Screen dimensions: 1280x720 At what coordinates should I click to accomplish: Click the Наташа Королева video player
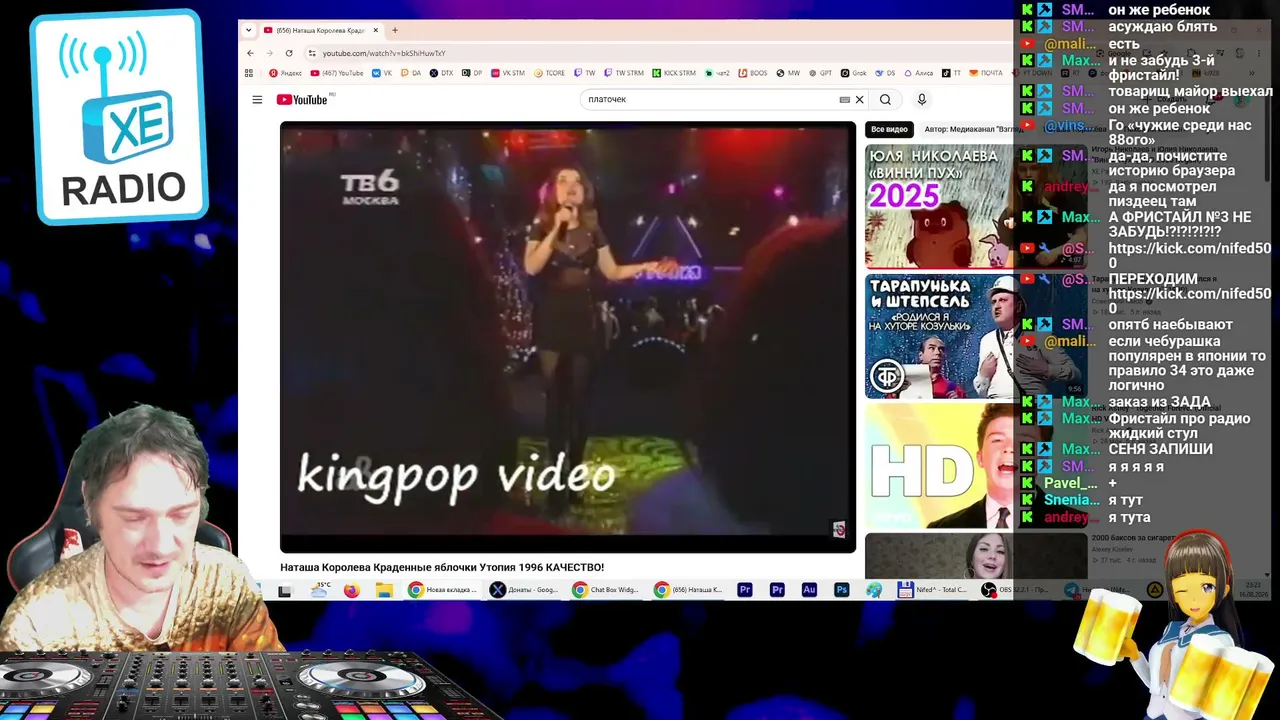568,337
